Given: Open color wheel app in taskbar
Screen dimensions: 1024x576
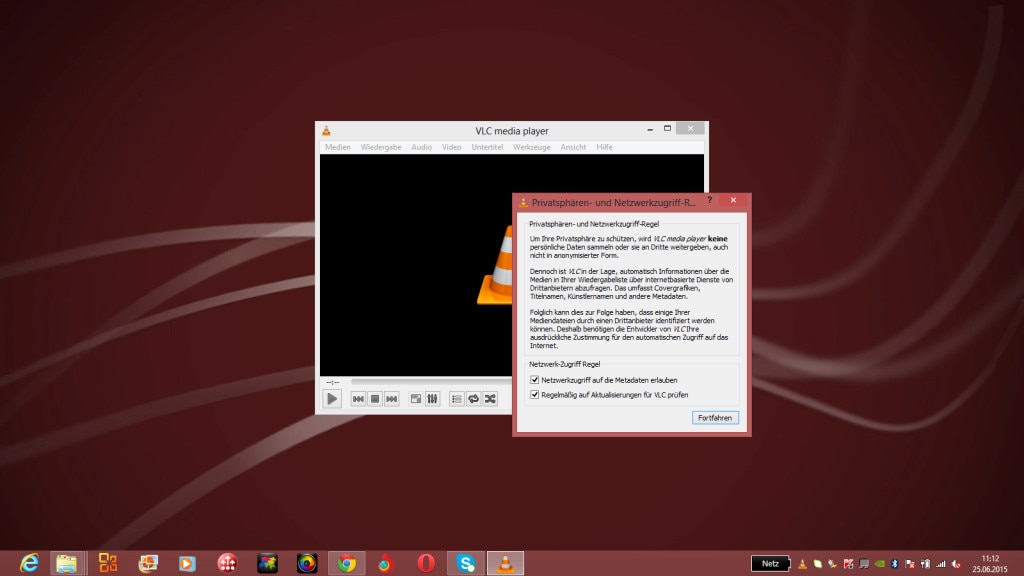Looking at the screenshot, I should (307, 563).
